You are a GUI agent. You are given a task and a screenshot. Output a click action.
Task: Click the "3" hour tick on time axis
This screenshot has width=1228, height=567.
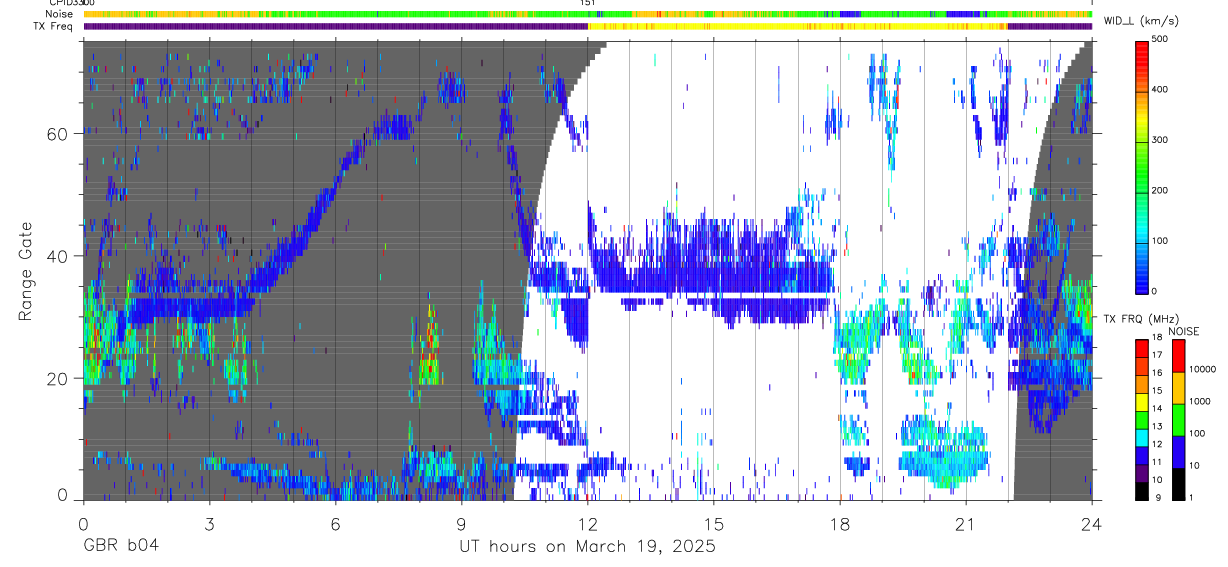click(209, 523)
